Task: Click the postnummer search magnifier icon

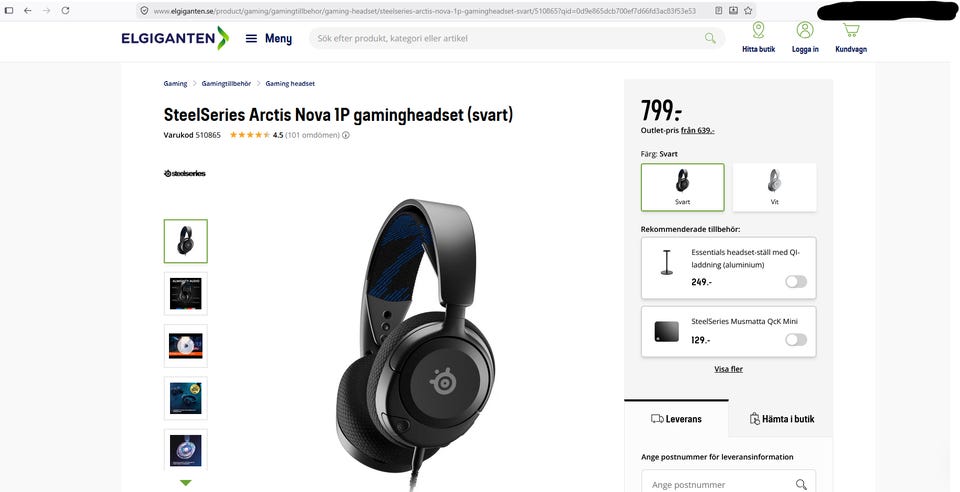Action: (x=801, y=484)
